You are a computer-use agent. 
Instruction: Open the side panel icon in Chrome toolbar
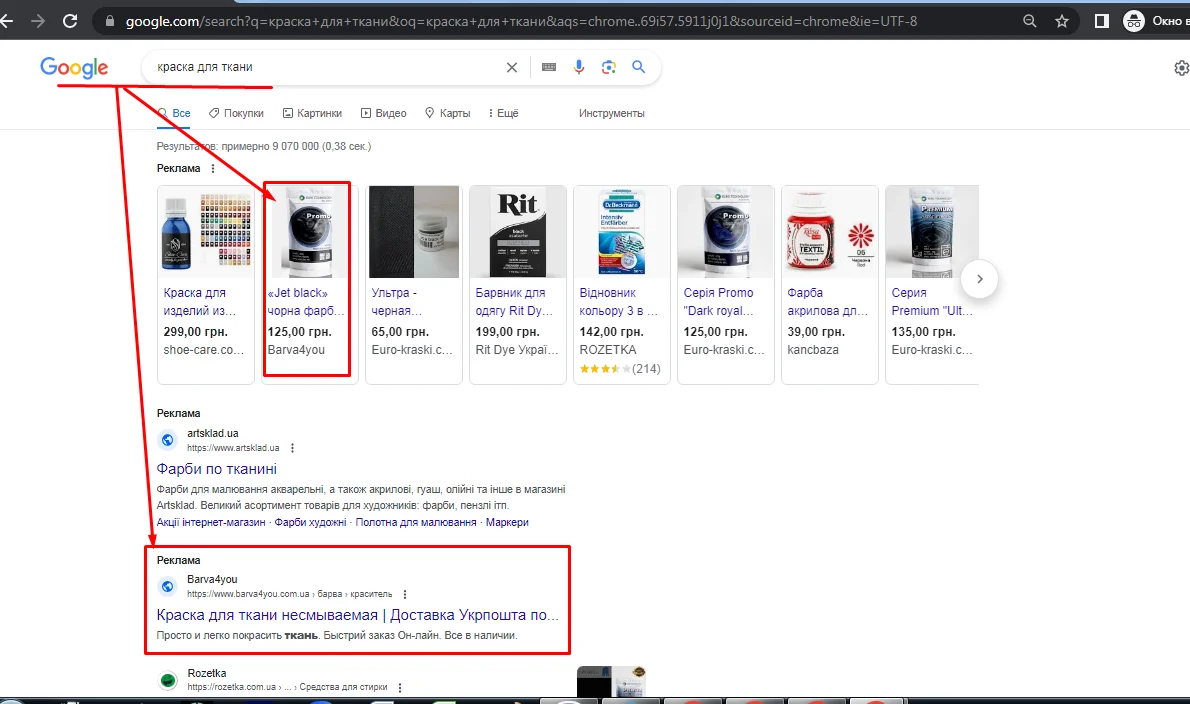tap(1101, 21)
